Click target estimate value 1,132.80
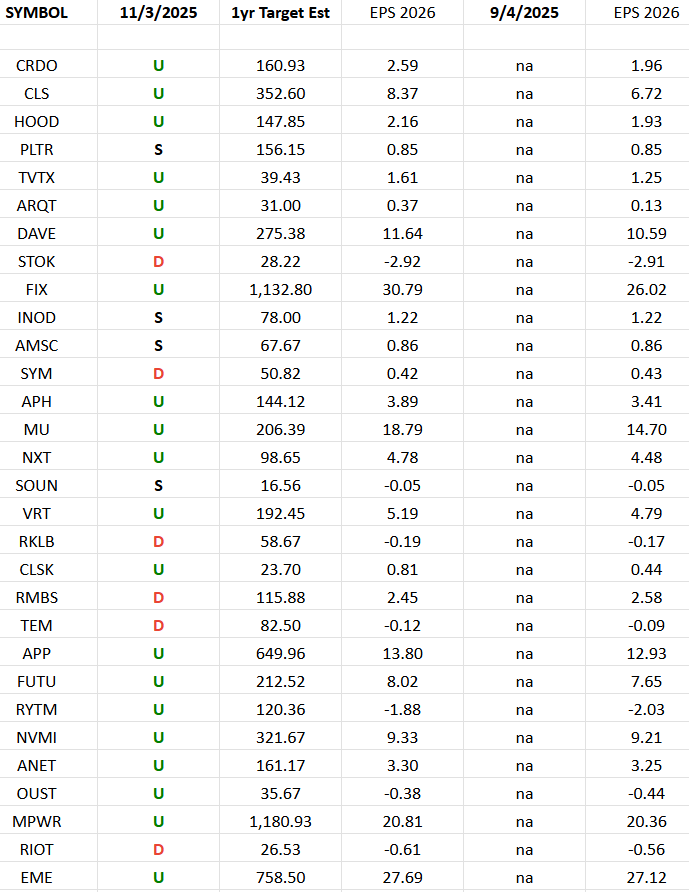This screenshot has width=689, height=892. (x=281, y=290)
